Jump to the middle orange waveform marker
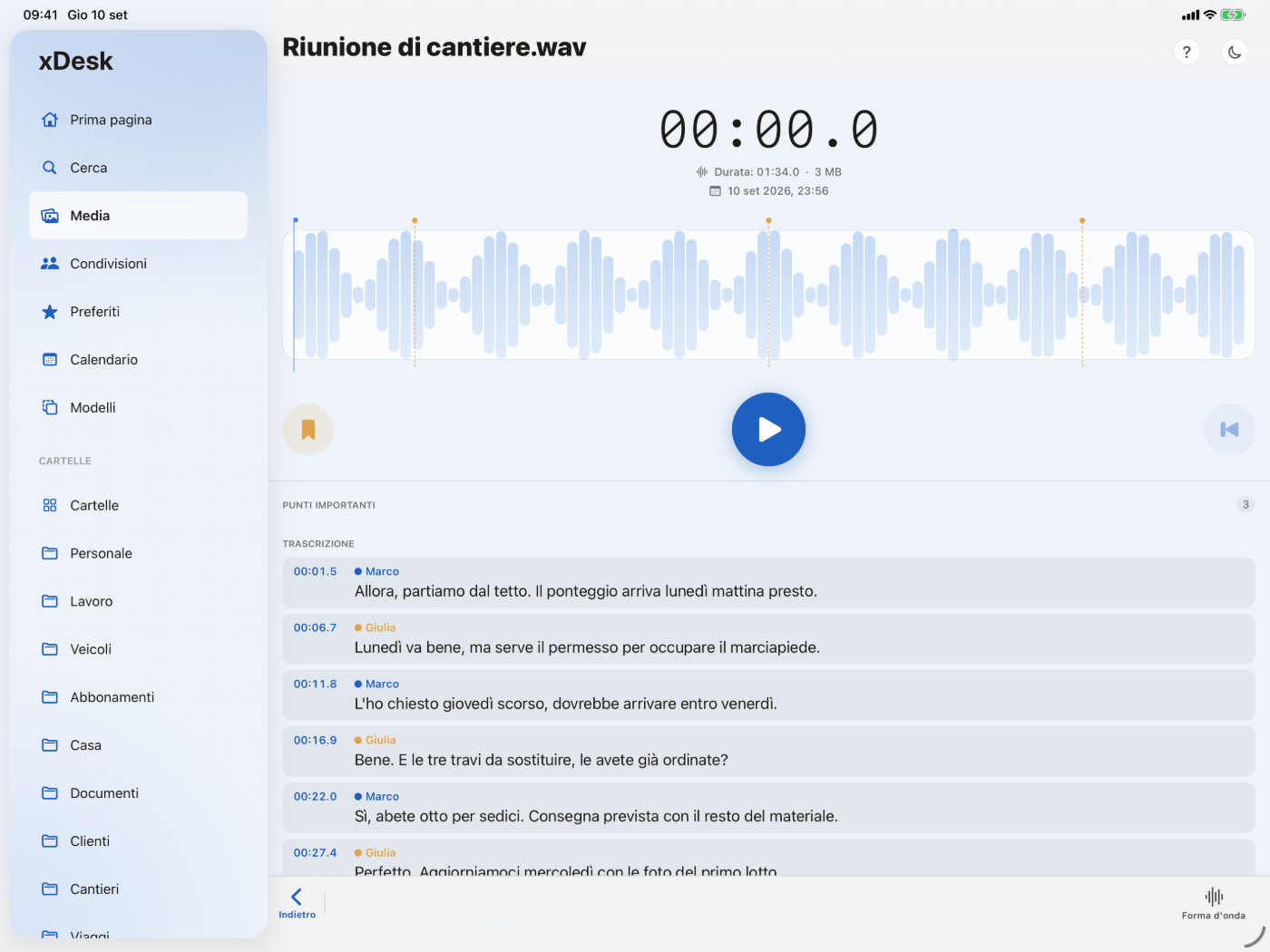Image resolution: width=1270 pixels, height=952 pixels. [768, 220]
